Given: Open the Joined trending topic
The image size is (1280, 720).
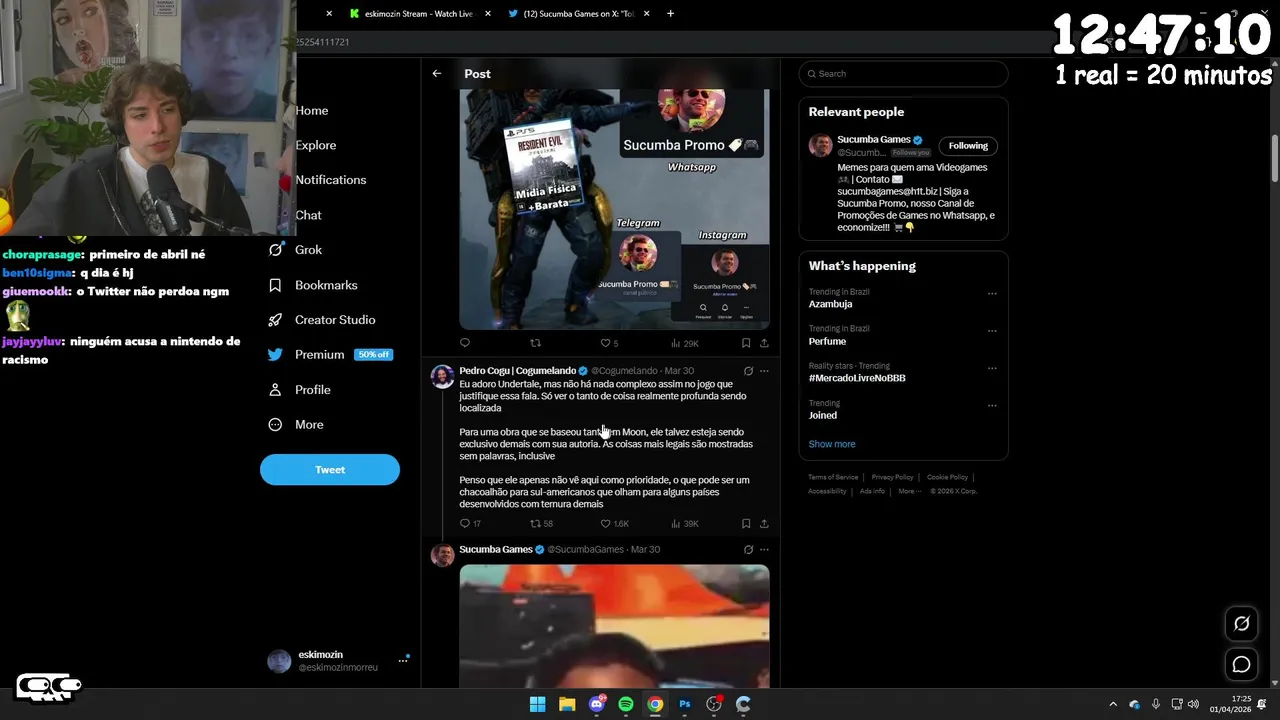Looking at the screenshot, I should [823, 415].
